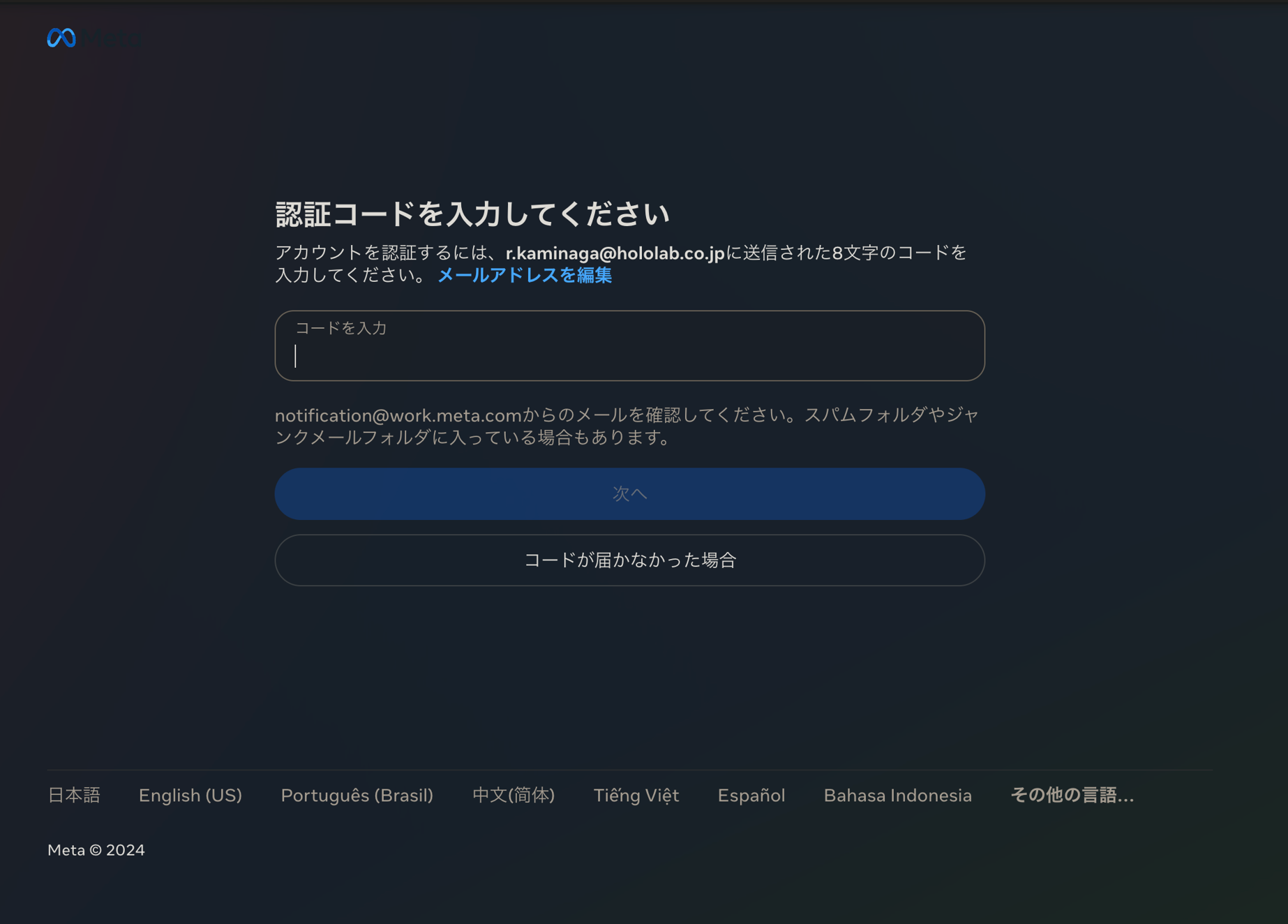Switch to 中文(简体) language
The image size is (1288, 924).
[x=513, y=795]
